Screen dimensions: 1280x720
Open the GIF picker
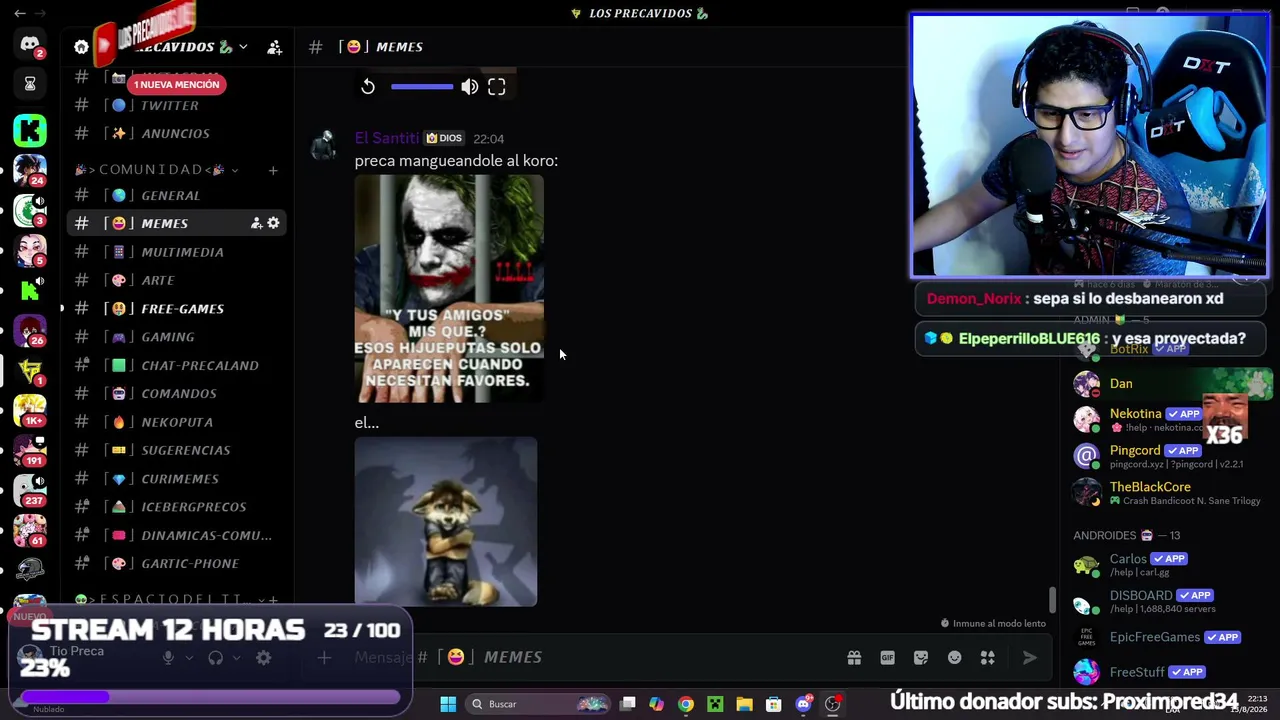[887, 657]
